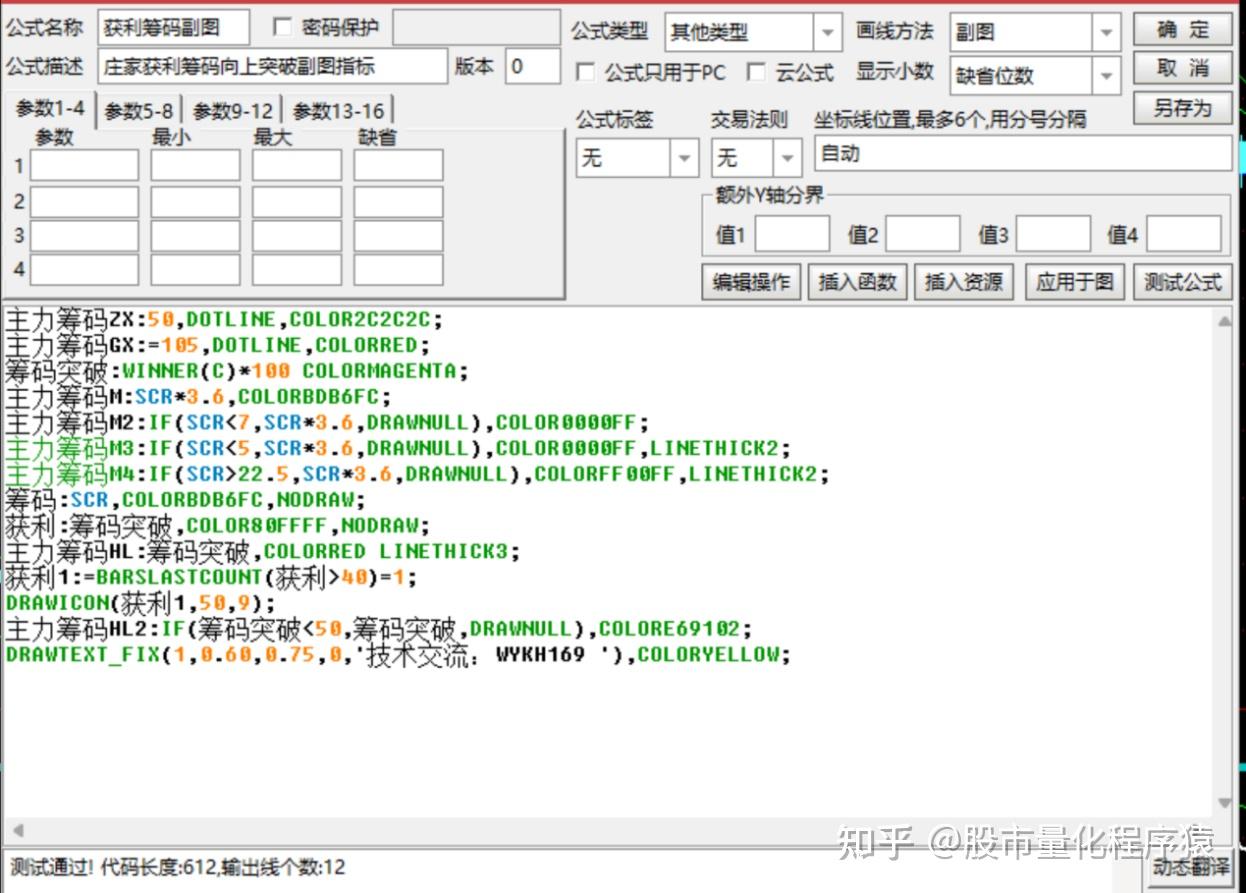Image resolution: width=1246 pixels, height=893 pixels.
Task: Open the 显示小数 dropdown
Action: point(1106,75)
